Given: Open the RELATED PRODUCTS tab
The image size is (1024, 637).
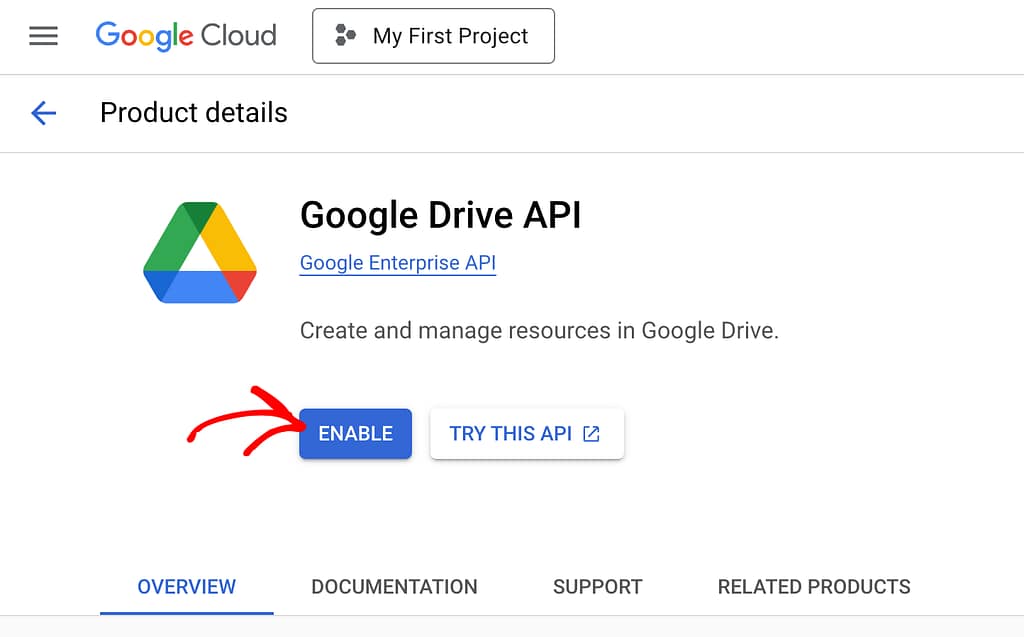Looking at the screenshot, I should coord(813,587).
